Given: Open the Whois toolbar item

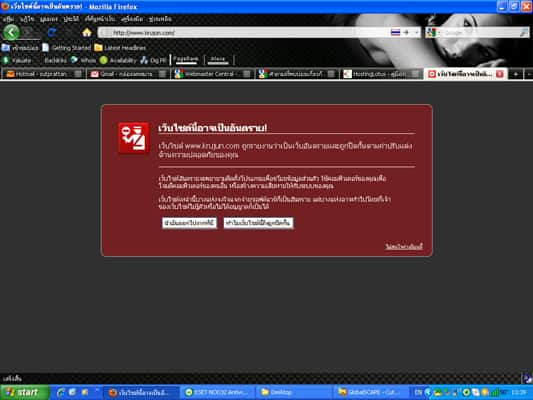Looking at the screenshot, I should (x=84, y=60).
